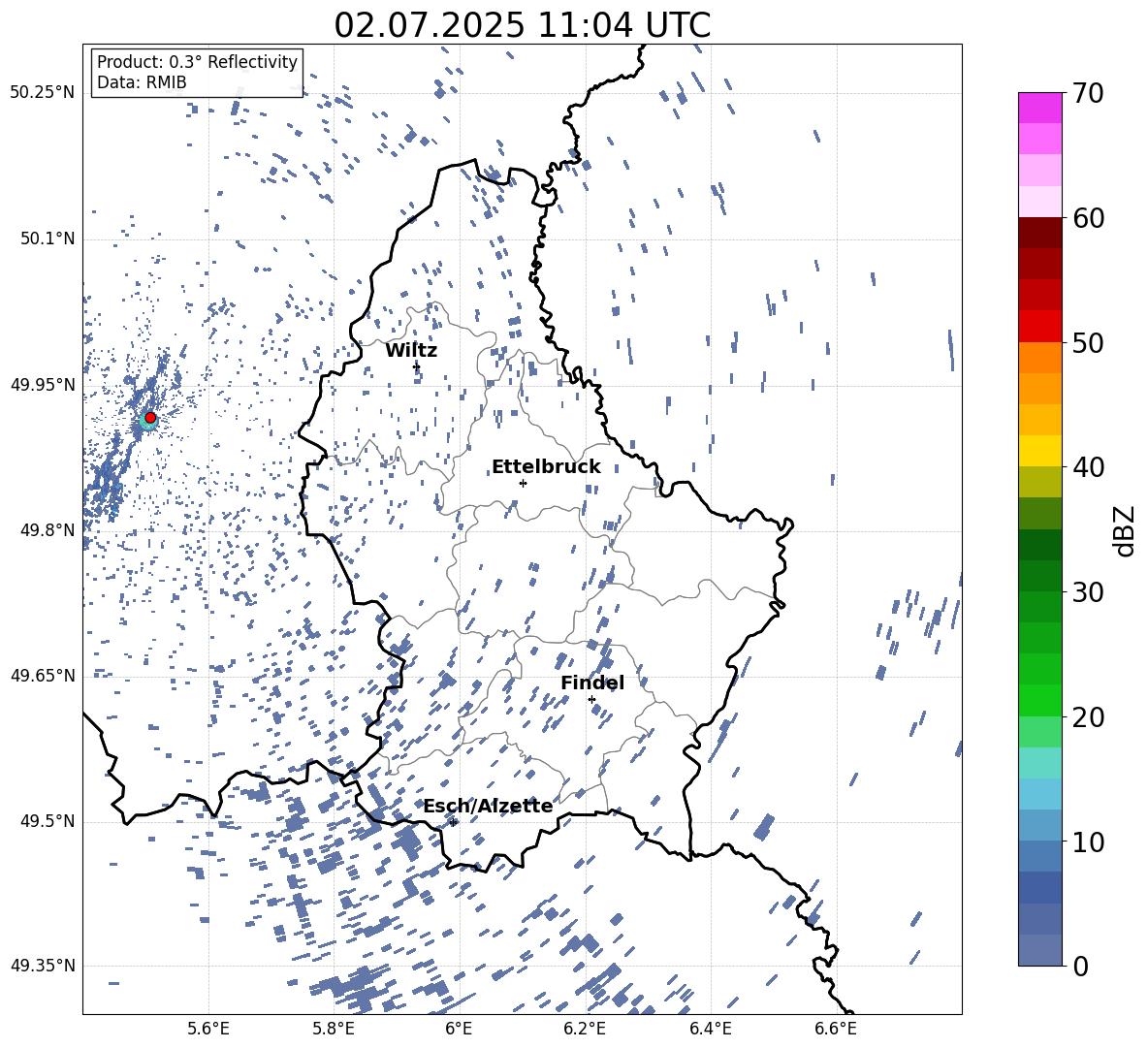Click the 49.8°N latitude label
Viewport: 1148px width, 1048px height.
coord(48,530)
